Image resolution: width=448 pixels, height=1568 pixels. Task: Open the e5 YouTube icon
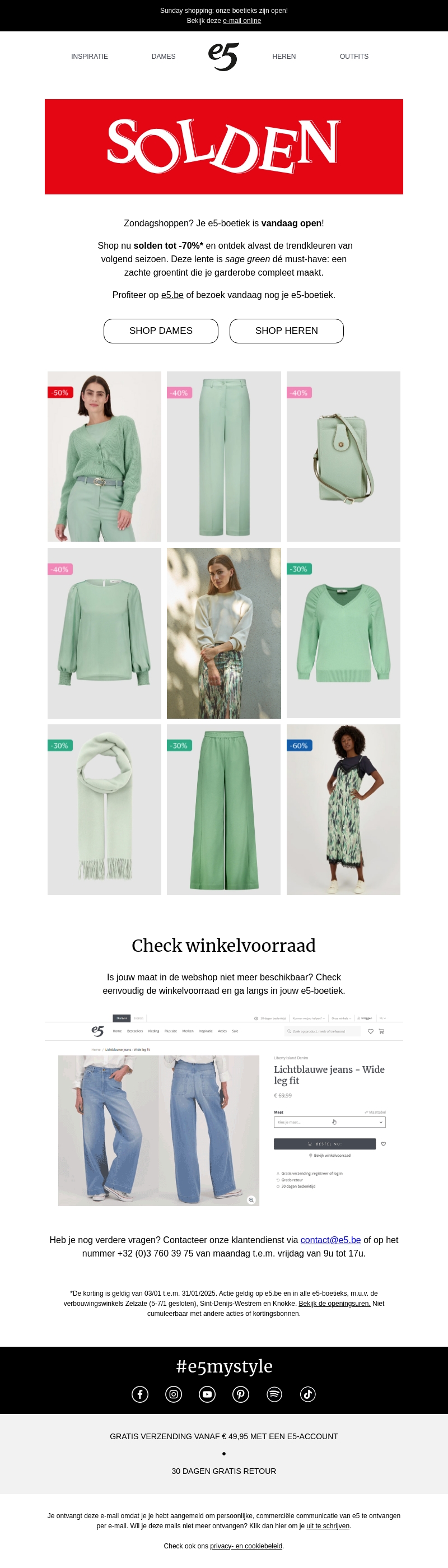[x=207, y=1394]
